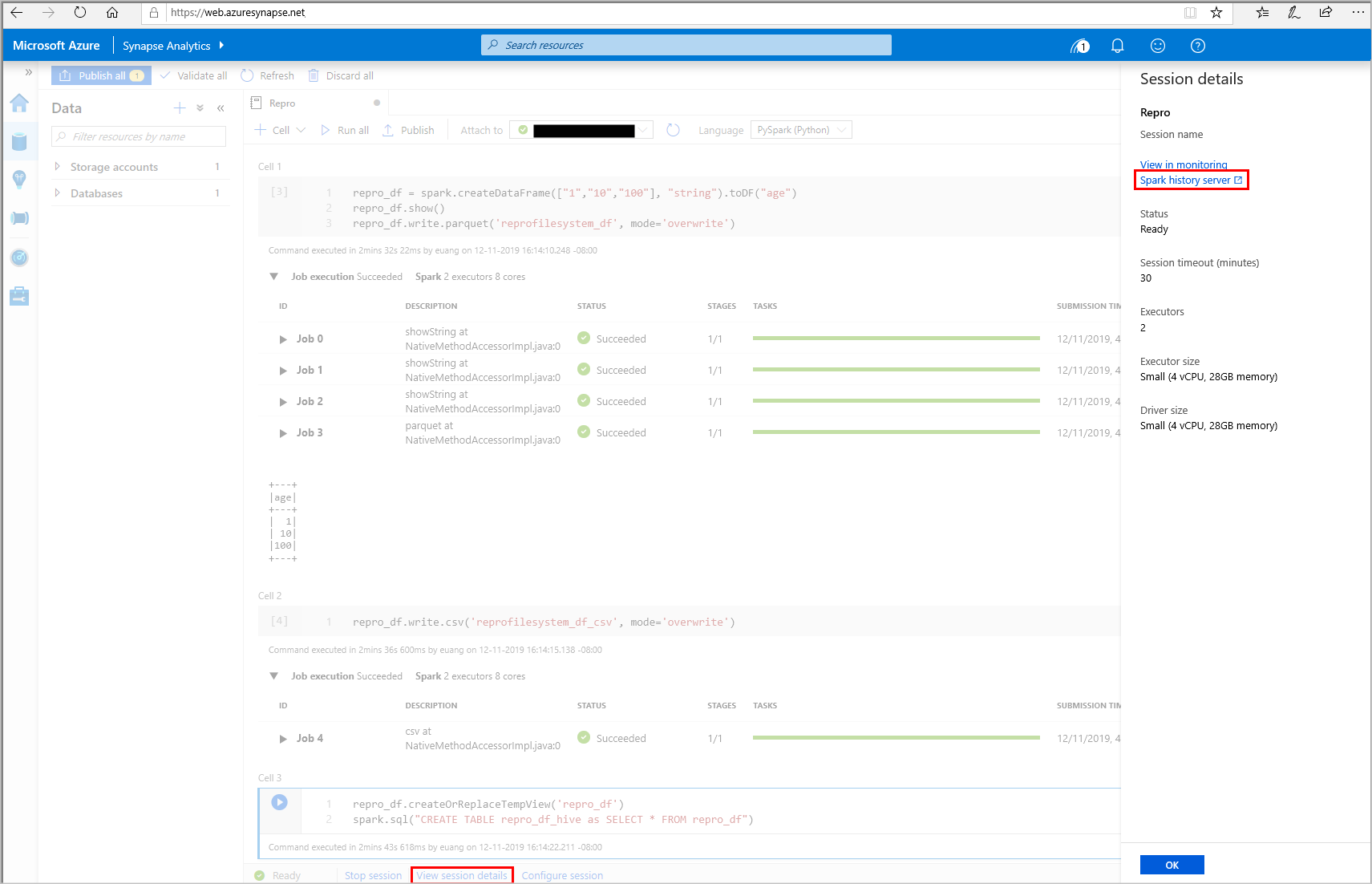Add a new data resource
The width and height of the screenshot is (1372, 884).
[180, 108]
